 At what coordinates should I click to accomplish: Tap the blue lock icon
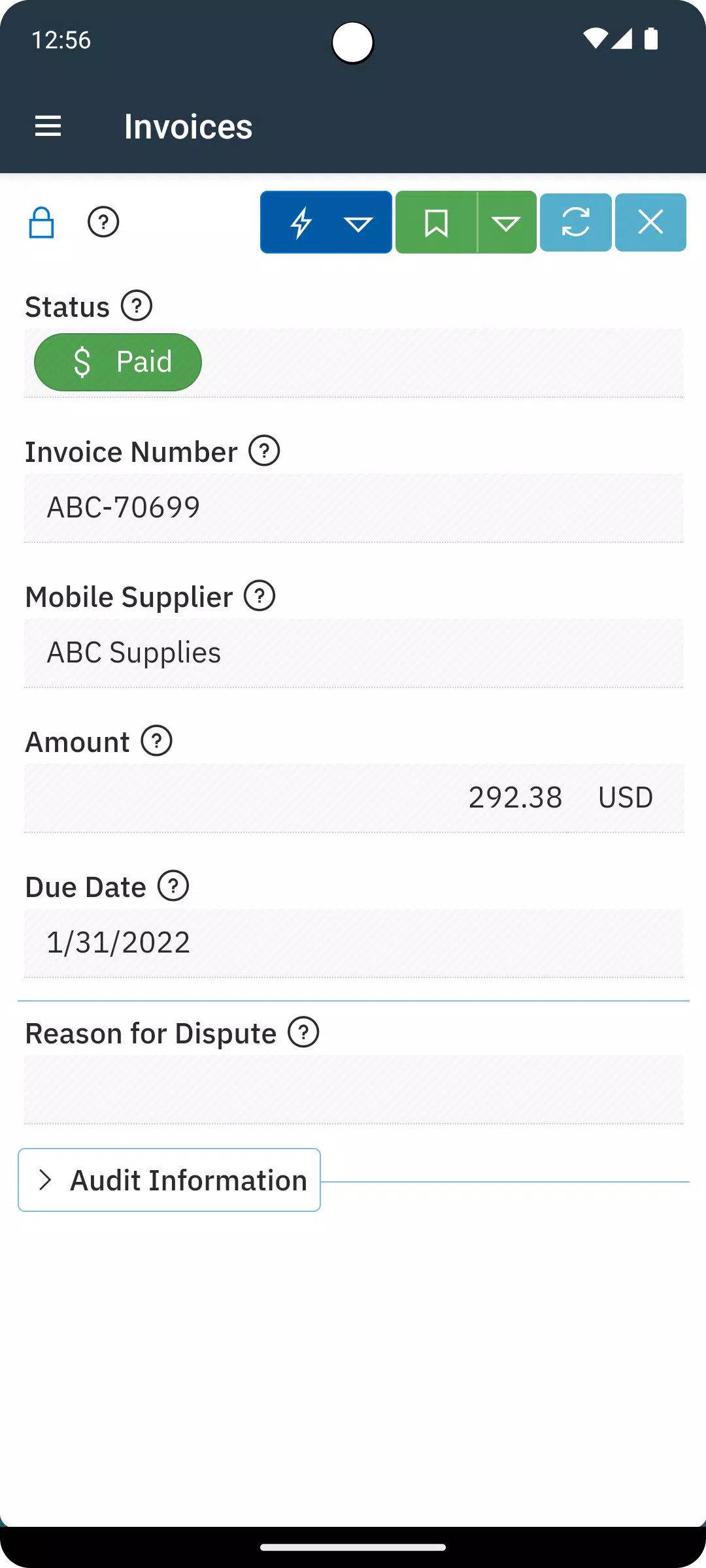point(41,223)
